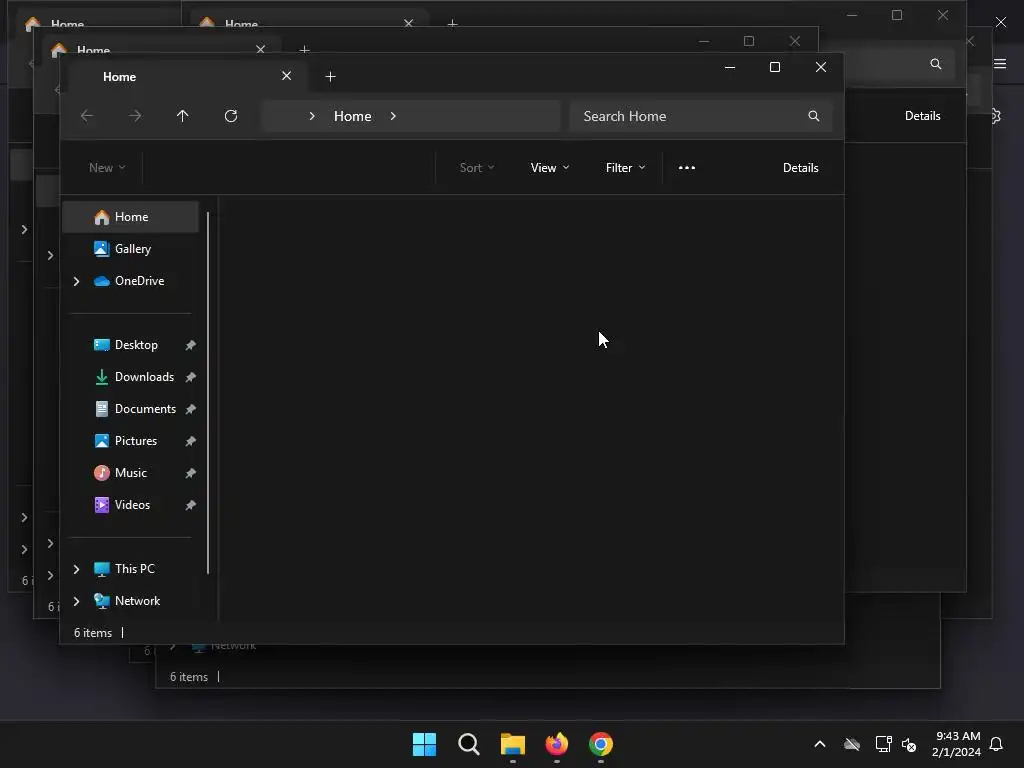
Task: Click the OneDrive cloud tray icon
Action: pyautogui.click(x=852, y=744)
